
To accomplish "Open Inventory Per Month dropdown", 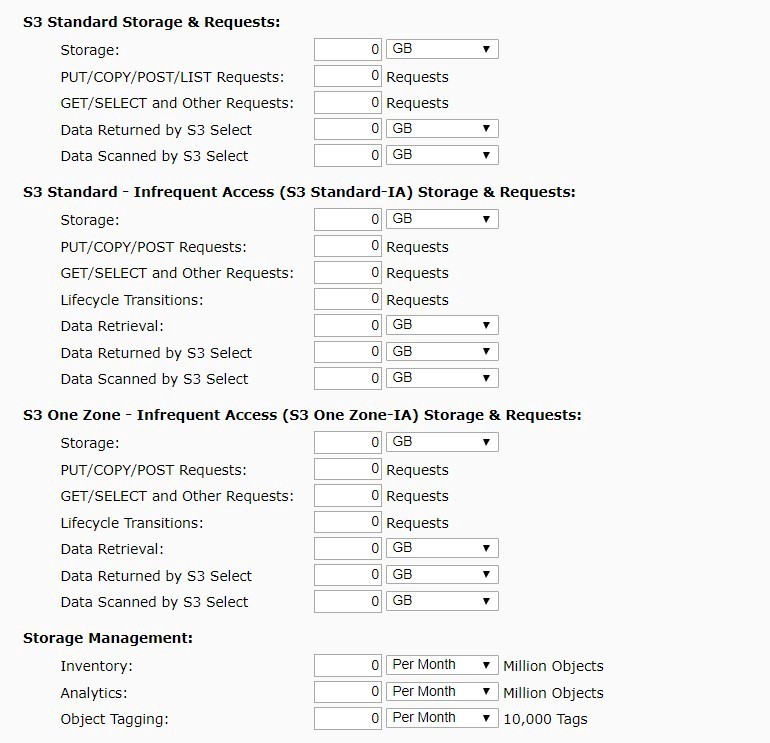I will [x=442, y=665].
